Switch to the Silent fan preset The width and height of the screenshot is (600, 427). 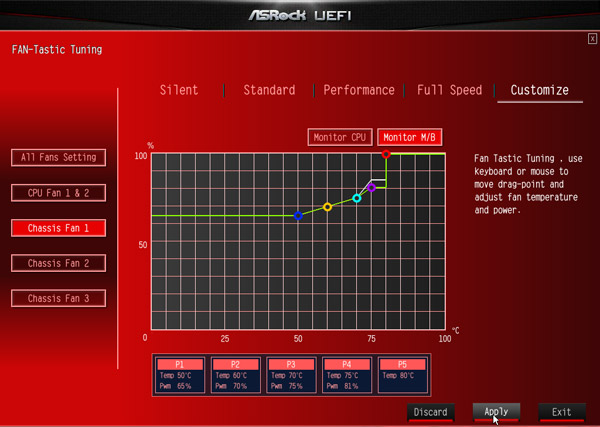[x=179, y=90]
